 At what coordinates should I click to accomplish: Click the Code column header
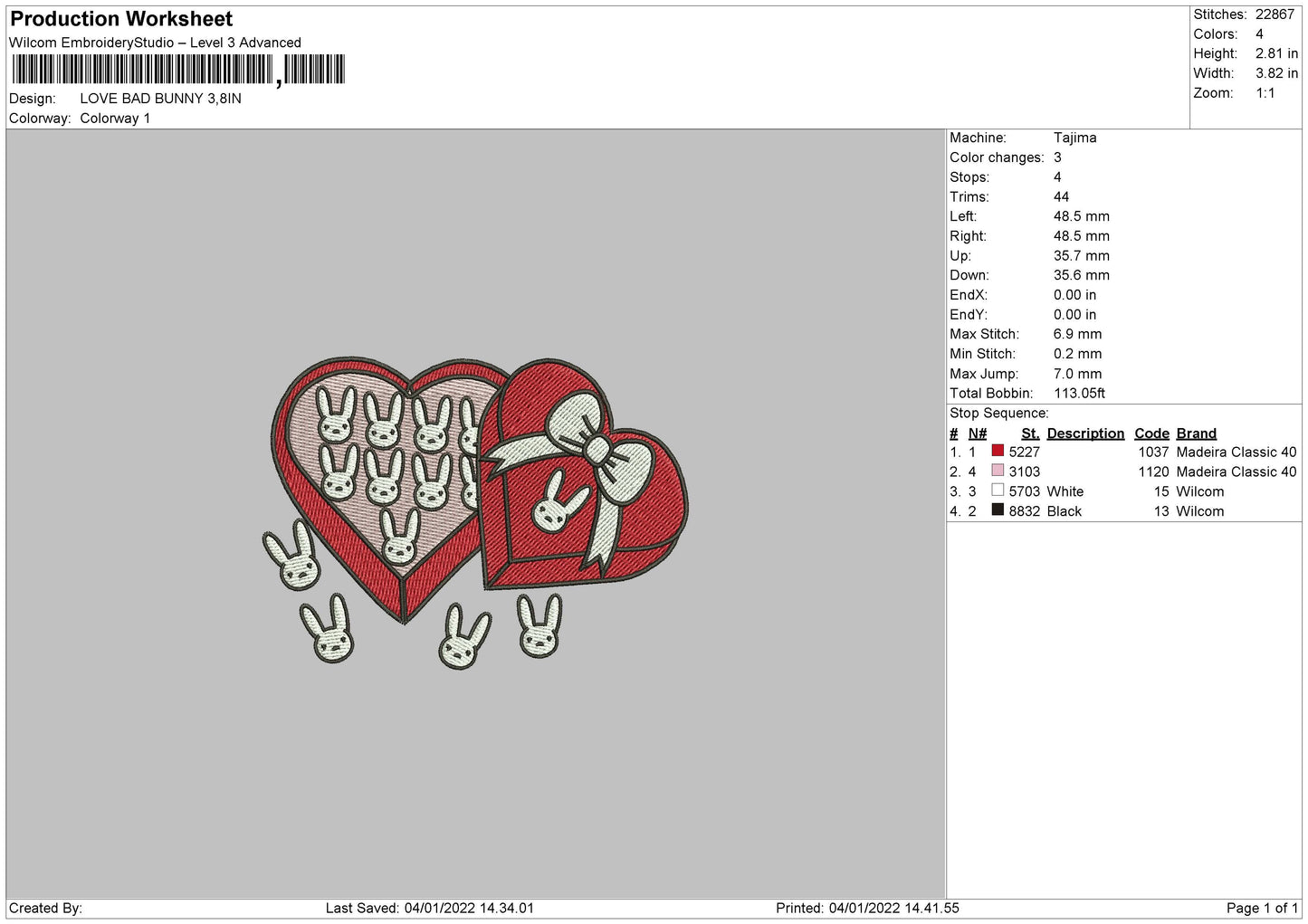tap(1151, 433)
